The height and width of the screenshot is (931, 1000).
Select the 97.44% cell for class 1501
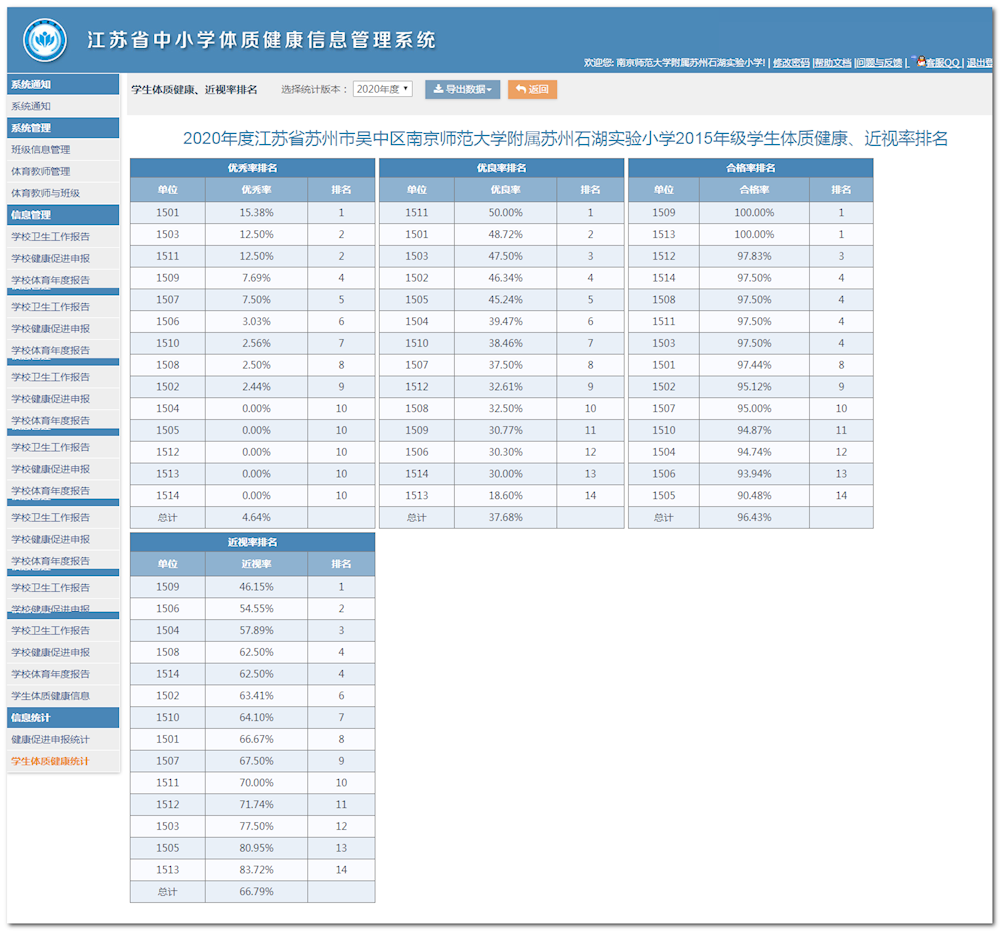(754, 365)
